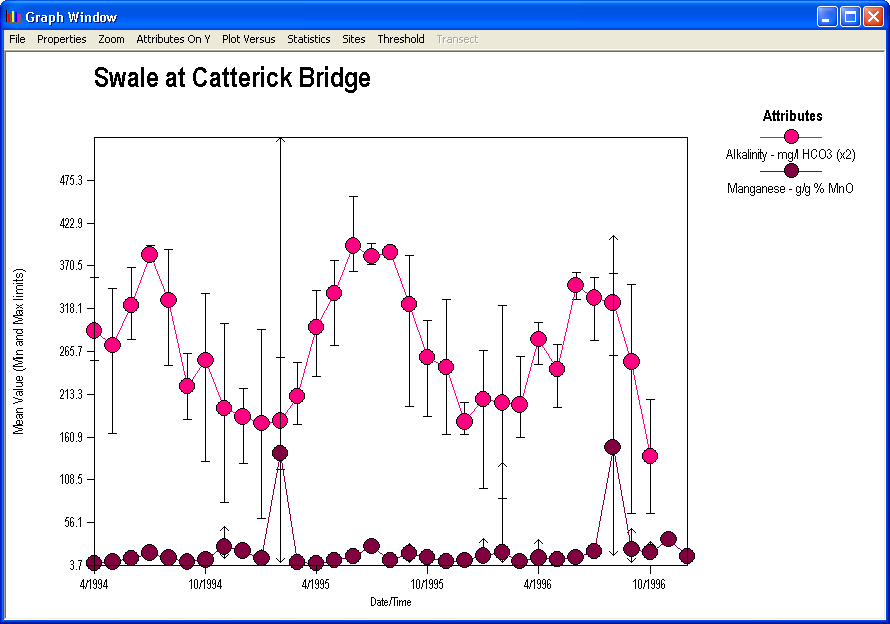The image size is (890, 624).
Task: Click the 108.5 y-axis tick label
Action: pos(71,480)
